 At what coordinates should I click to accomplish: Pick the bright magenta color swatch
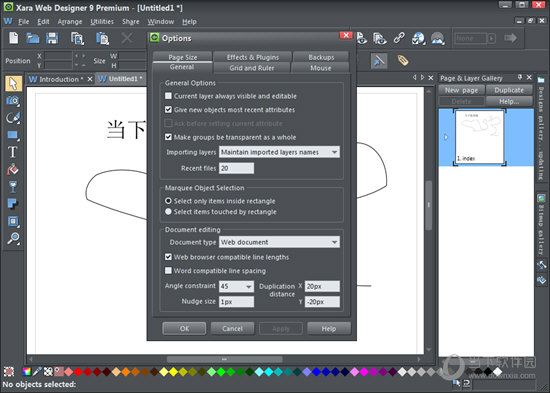364,371
